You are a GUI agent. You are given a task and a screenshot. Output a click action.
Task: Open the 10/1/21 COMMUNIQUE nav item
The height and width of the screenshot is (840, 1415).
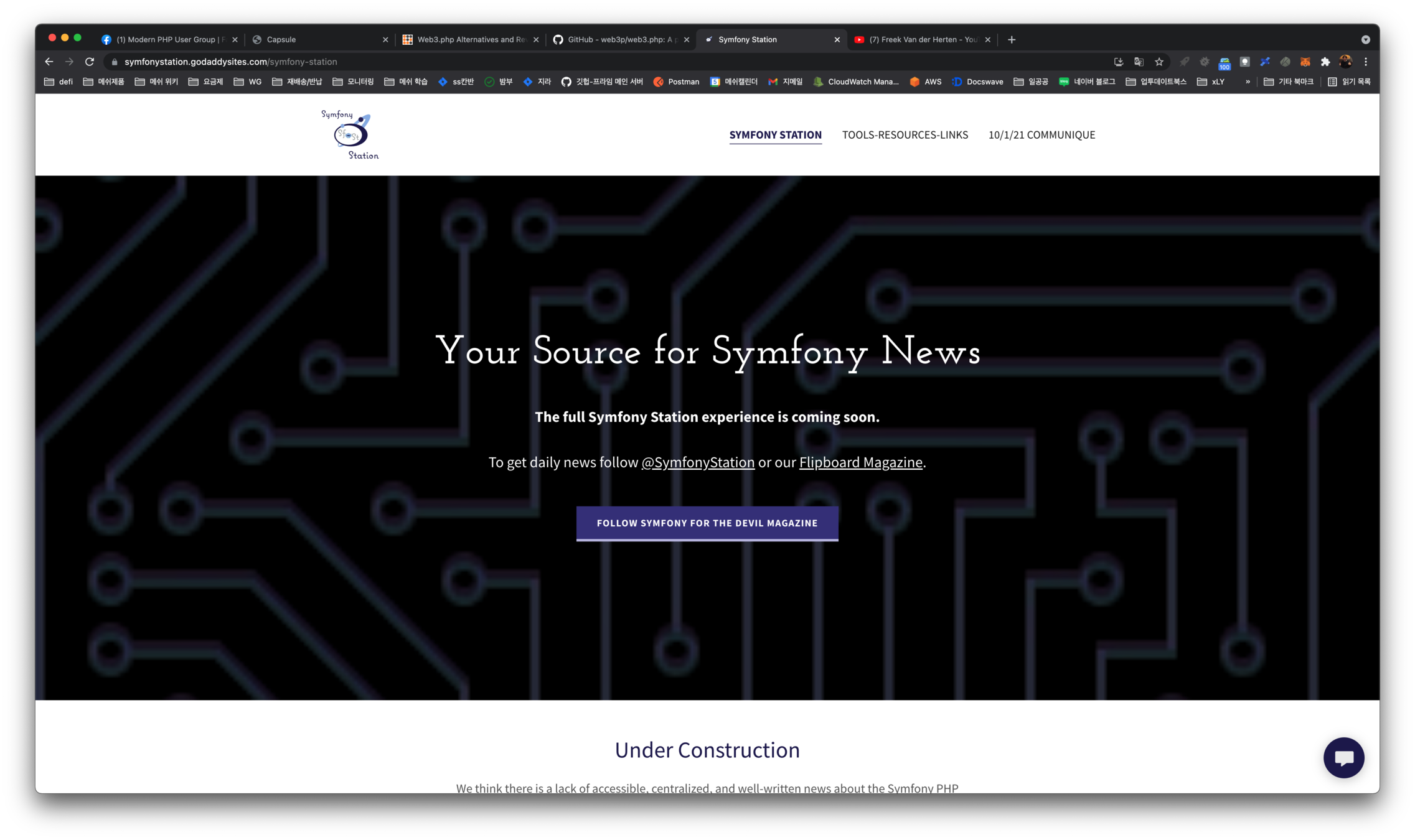pos(1041,134)
